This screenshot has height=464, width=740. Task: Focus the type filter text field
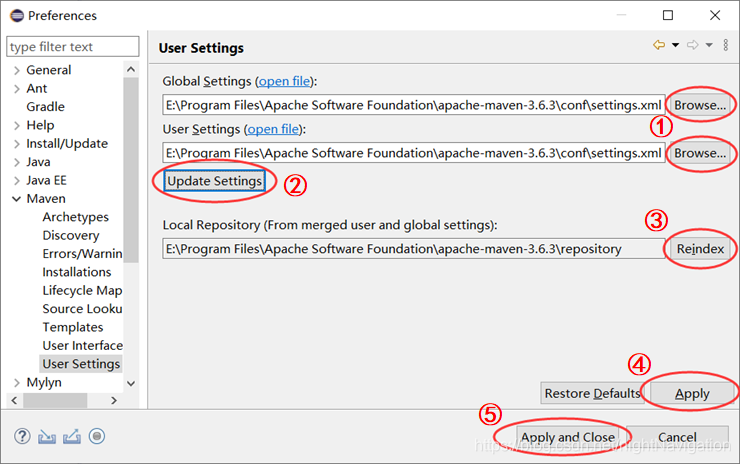click(73, 47)
